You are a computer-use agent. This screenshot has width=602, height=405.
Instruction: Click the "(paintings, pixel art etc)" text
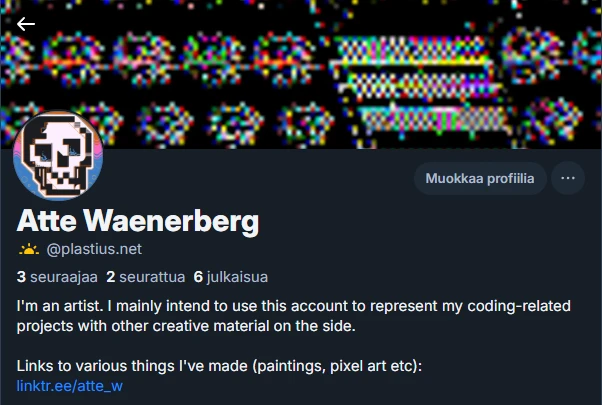(x=337, y=366)
